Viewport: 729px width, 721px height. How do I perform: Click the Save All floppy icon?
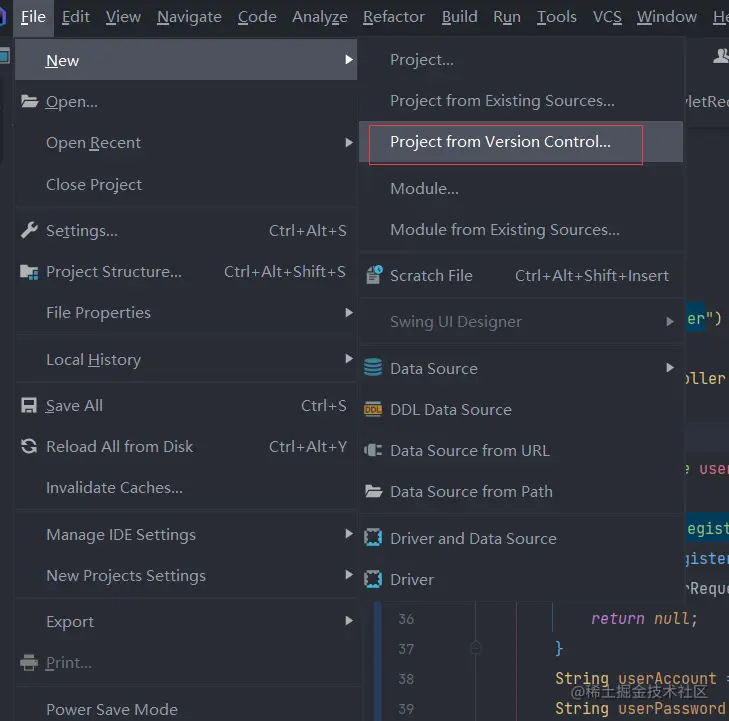coord(29,405)
